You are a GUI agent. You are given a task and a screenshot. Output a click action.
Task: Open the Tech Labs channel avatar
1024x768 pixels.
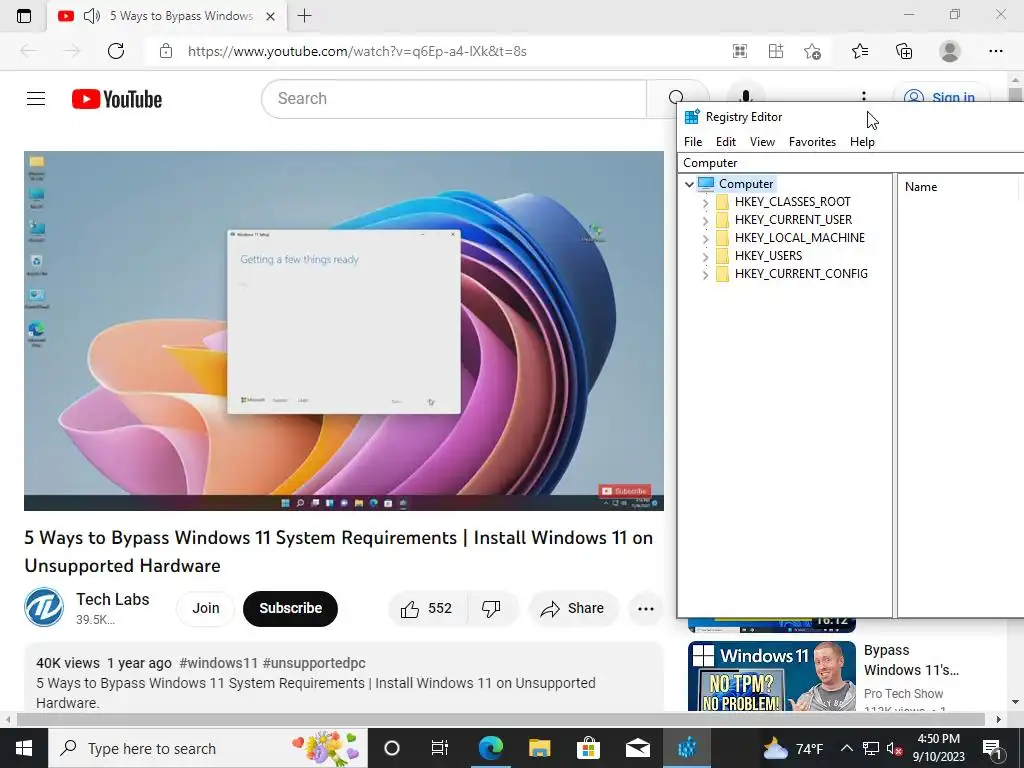[x=44, y=607]
